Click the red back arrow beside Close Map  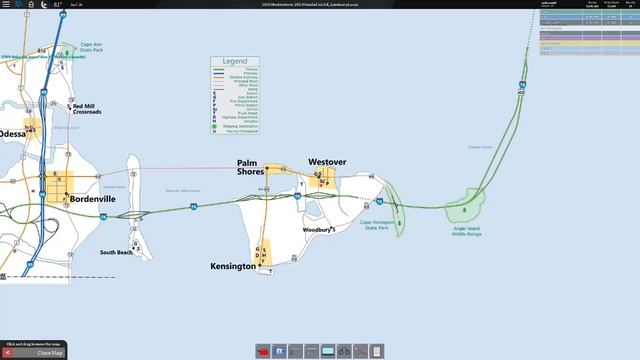click(x=7, y=353)
